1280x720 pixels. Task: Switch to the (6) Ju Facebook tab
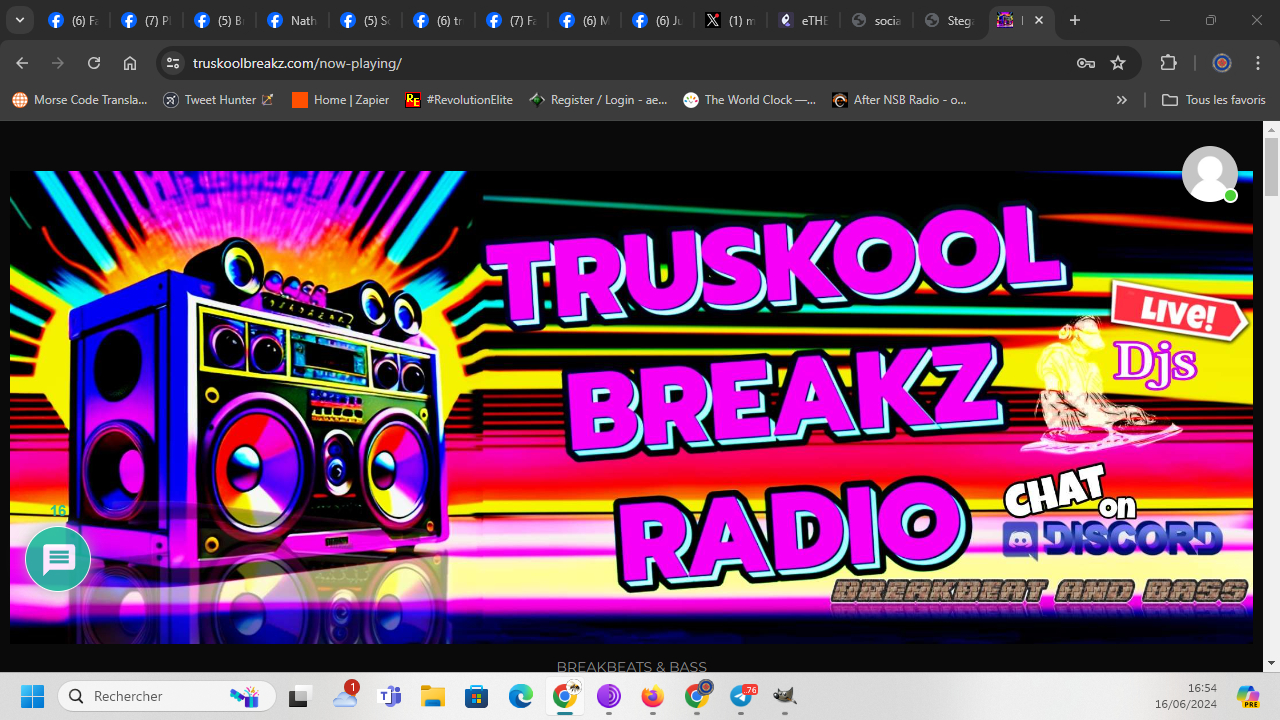[656, 20]
